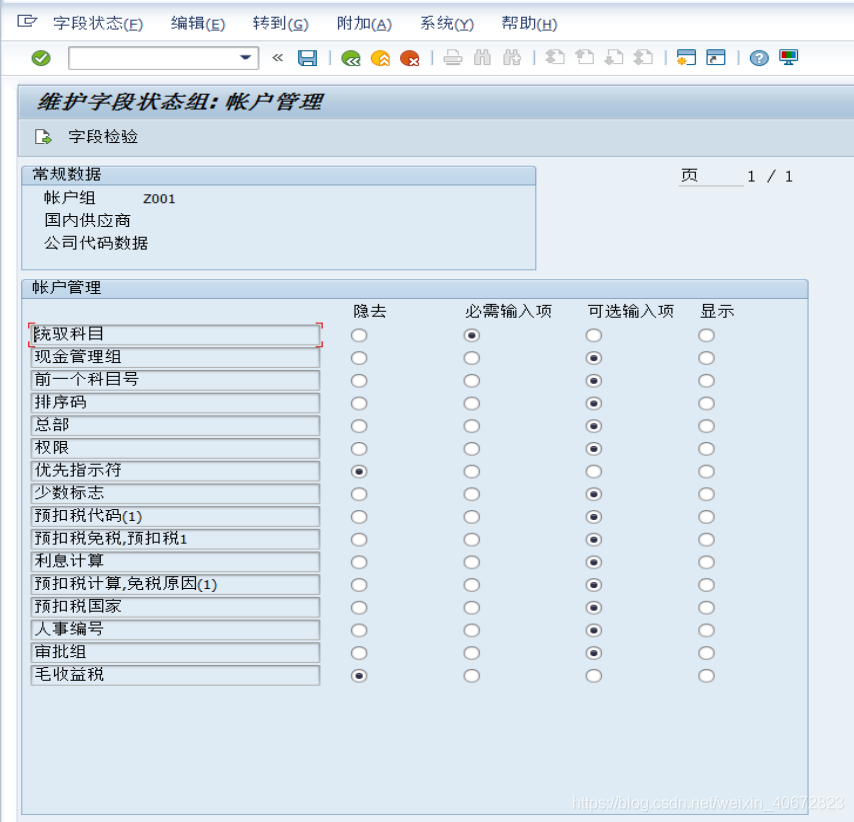Set 现金管理组 to 隐去 (suppress)
The height and width of the screenshot is (822, 854).
358,357
